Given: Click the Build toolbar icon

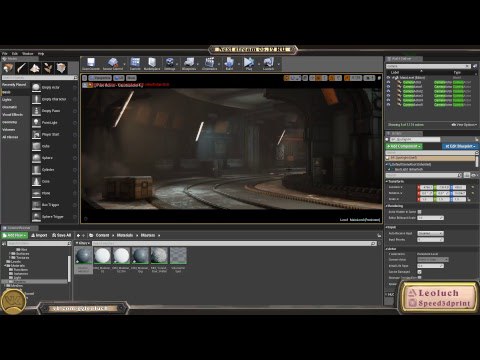Looking at the screenshot, I should point(229,62).
